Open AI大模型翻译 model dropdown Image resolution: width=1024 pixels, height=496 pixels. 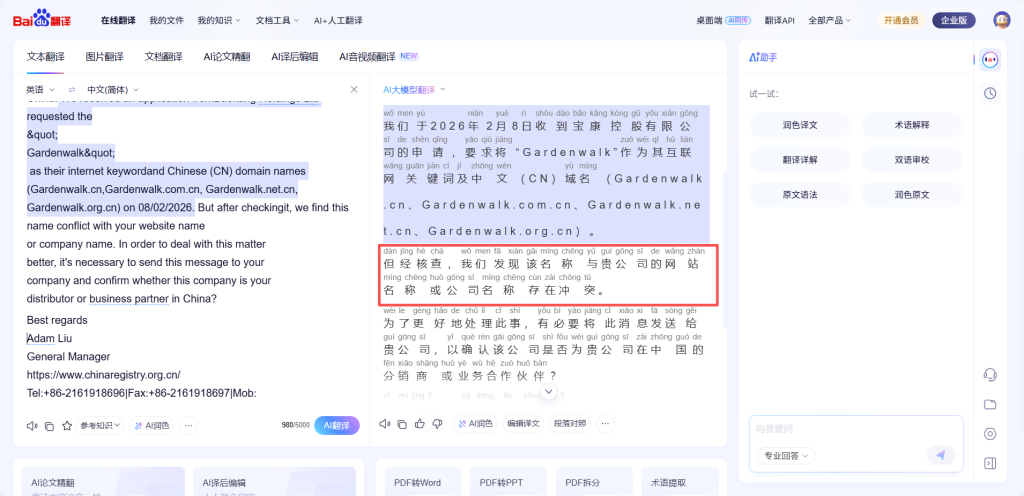pyautogui.click(x=414, y=89)
